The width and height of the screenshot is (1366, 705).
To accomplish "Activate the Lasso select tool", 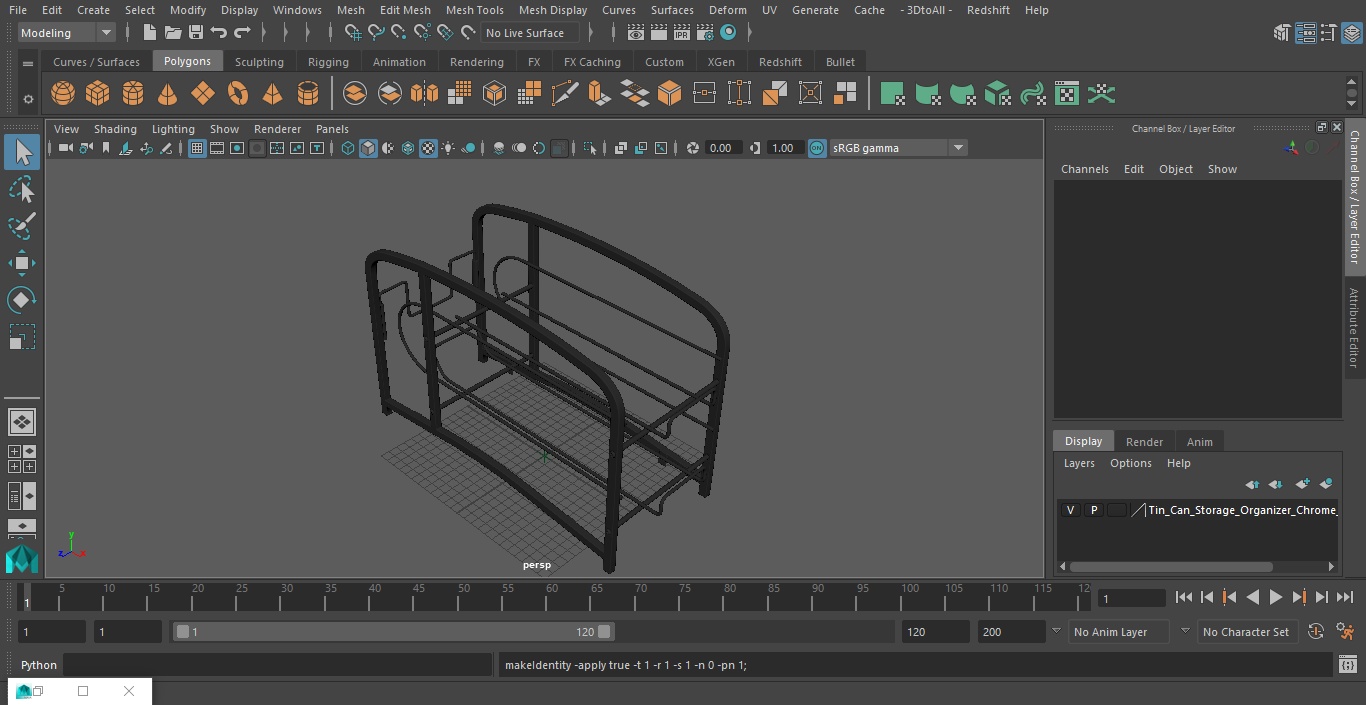I will (x=21, y=190).
